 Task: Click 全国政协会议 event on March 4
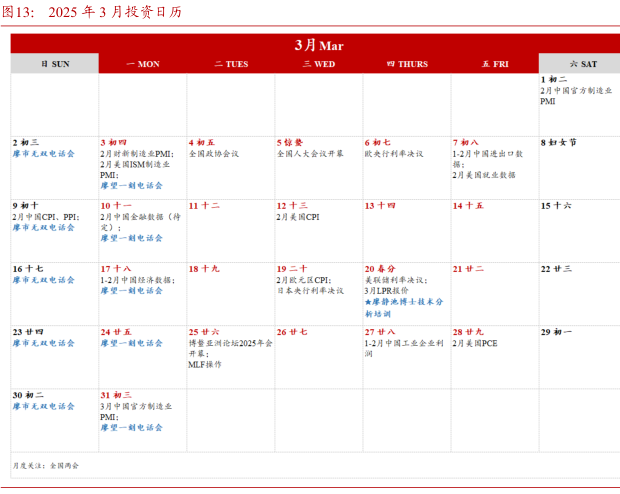tap(214, 155)
